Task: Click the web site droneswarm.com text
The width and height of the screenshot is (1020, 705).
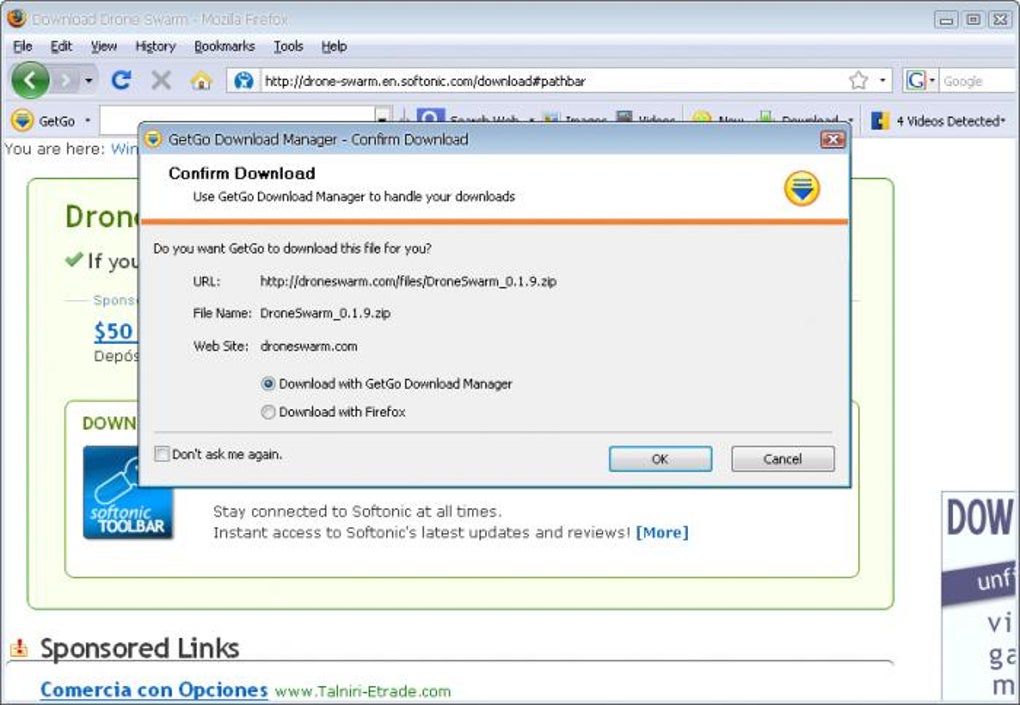Action: point(308,346)
